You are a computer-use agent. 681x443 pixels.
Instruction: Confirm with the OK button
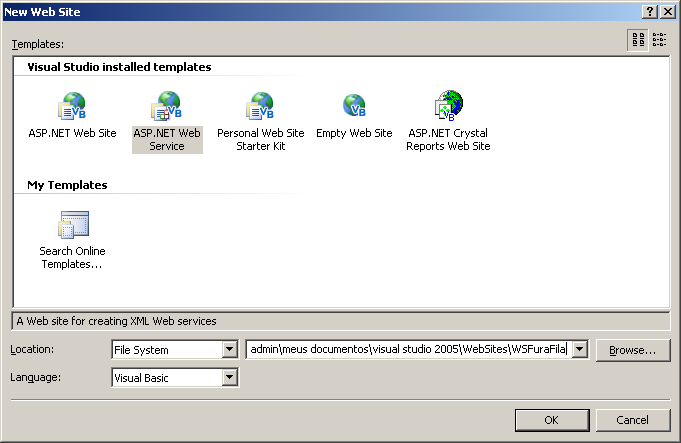click(x=551, y=420)
